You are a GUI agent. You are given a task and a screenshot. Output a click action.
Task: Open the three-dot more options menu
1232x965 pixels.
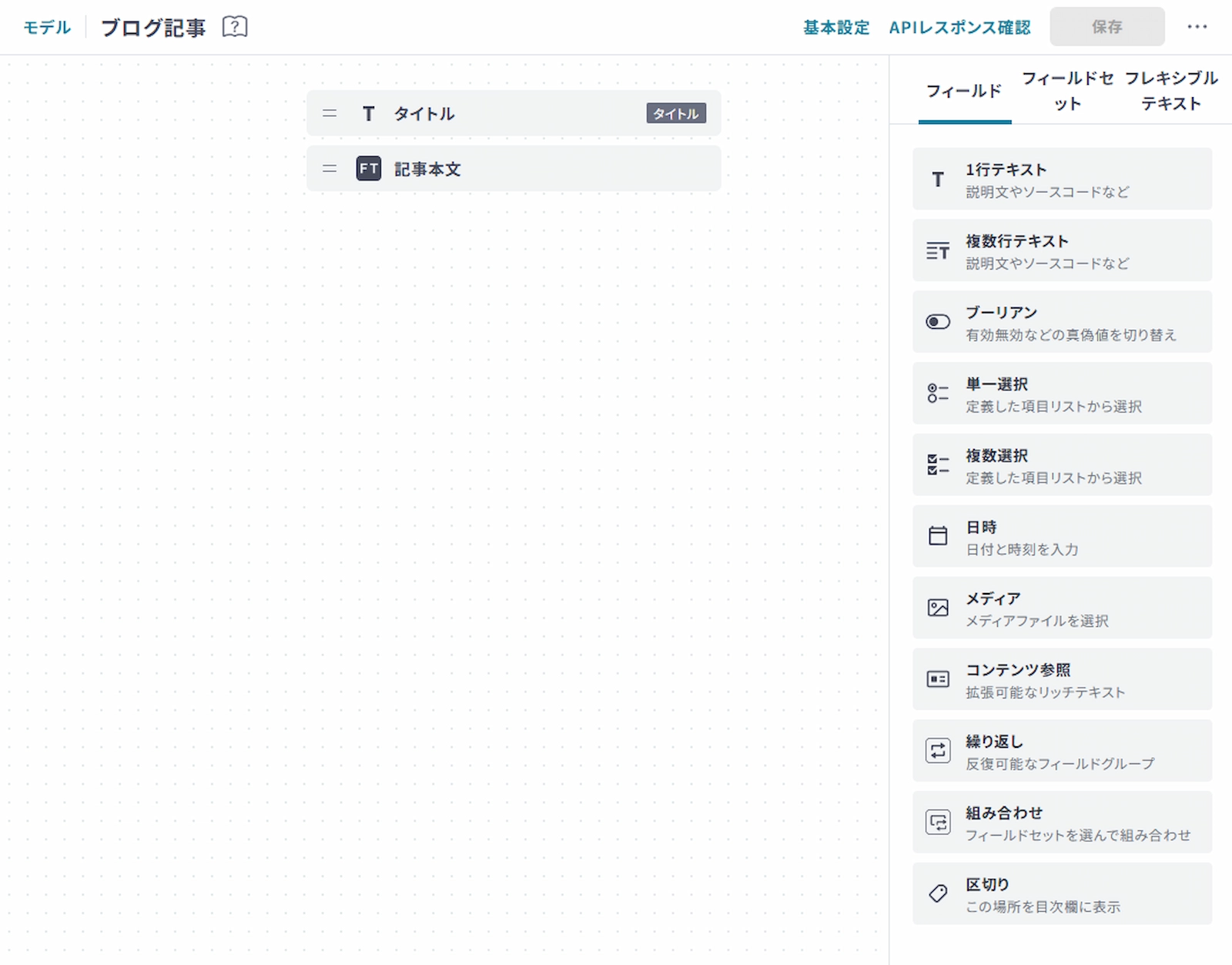[x=1197, y=27]
